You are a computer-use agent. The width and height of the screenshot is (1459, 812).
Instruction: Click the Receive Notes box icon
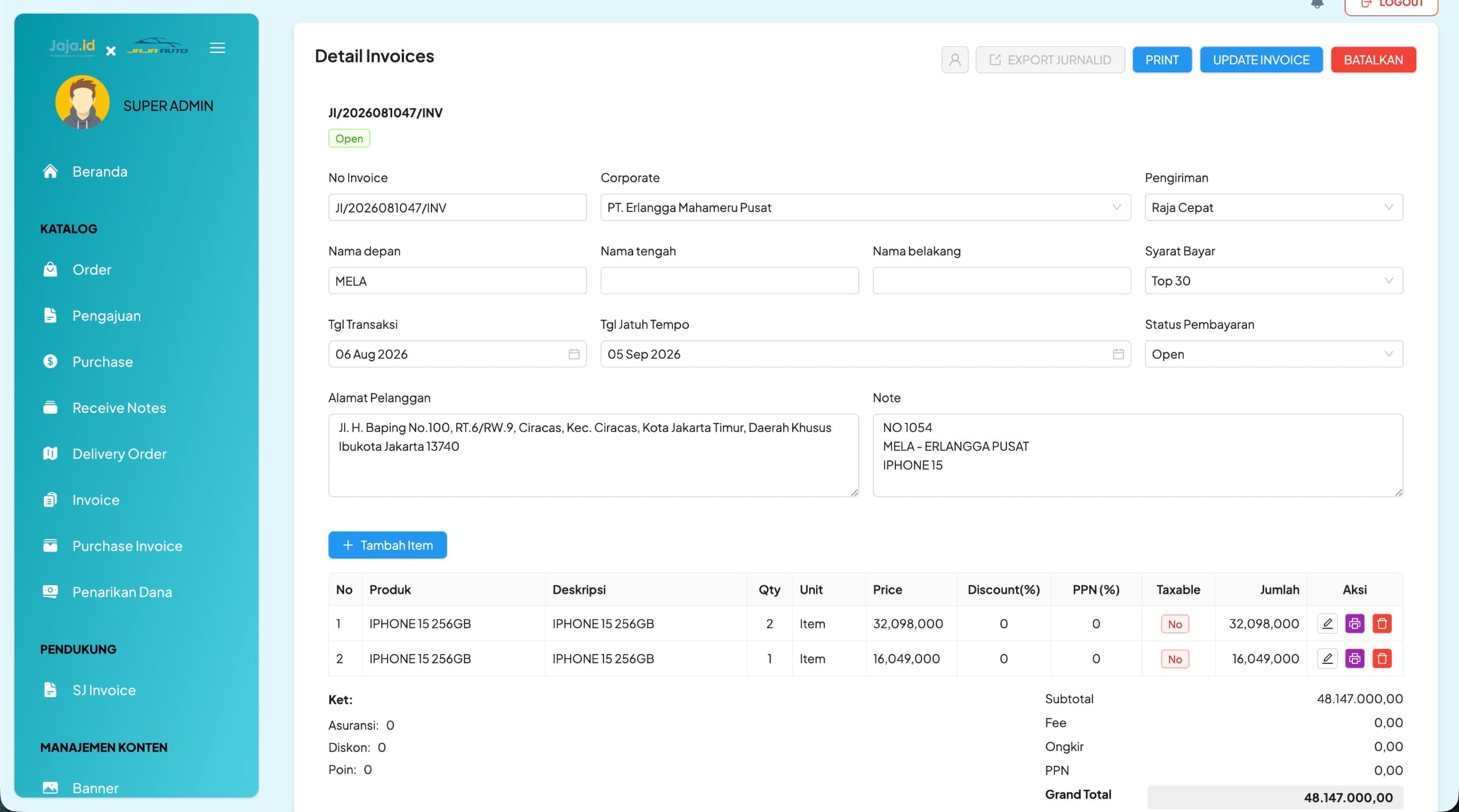point(50,407)
